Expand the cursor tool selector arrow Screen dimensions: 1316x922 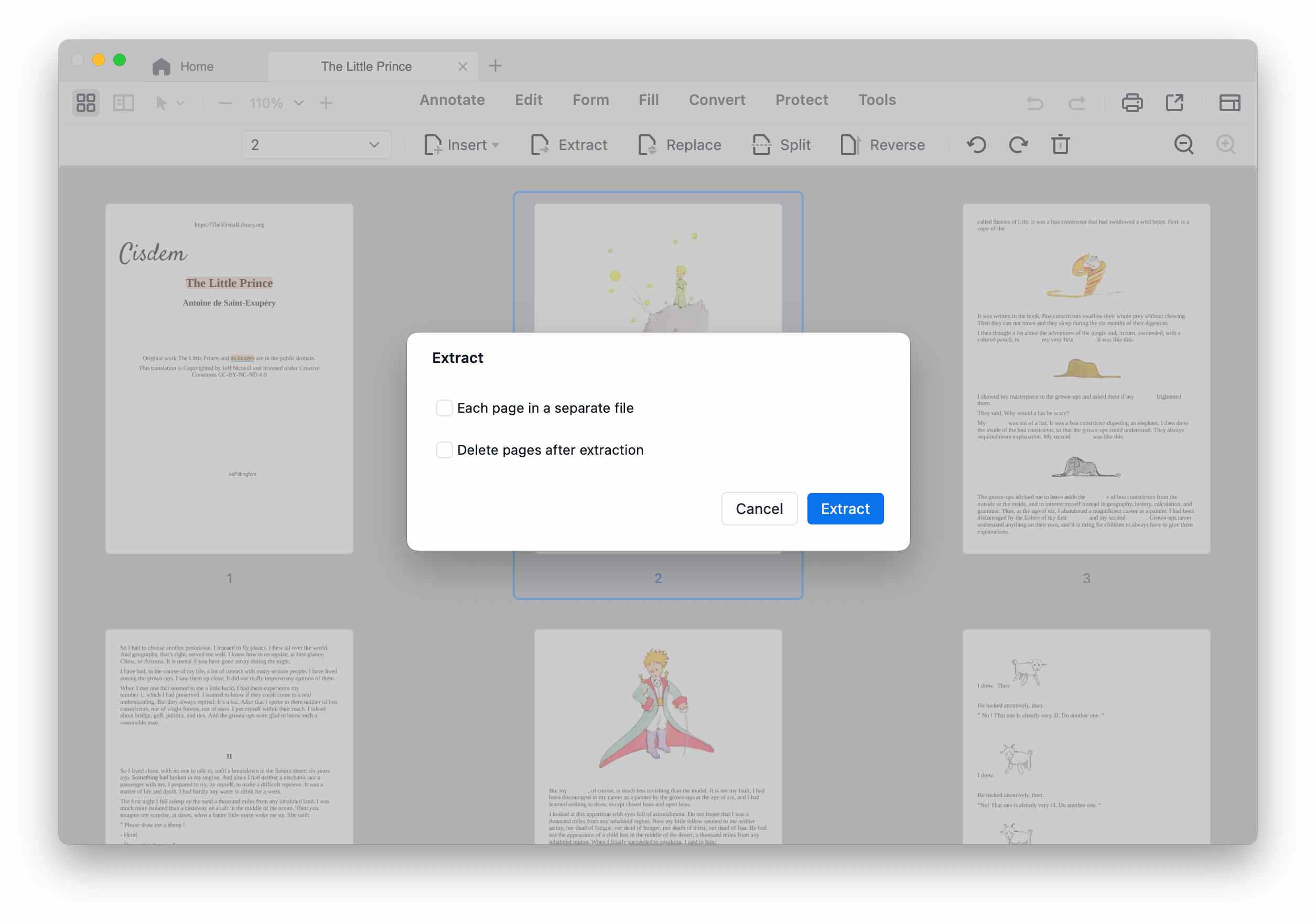point(180,103)
